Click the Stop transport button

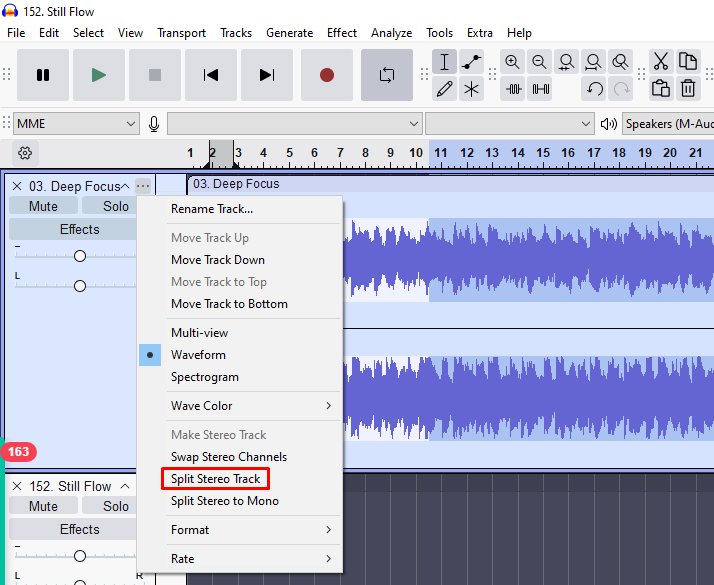[155, 75]
